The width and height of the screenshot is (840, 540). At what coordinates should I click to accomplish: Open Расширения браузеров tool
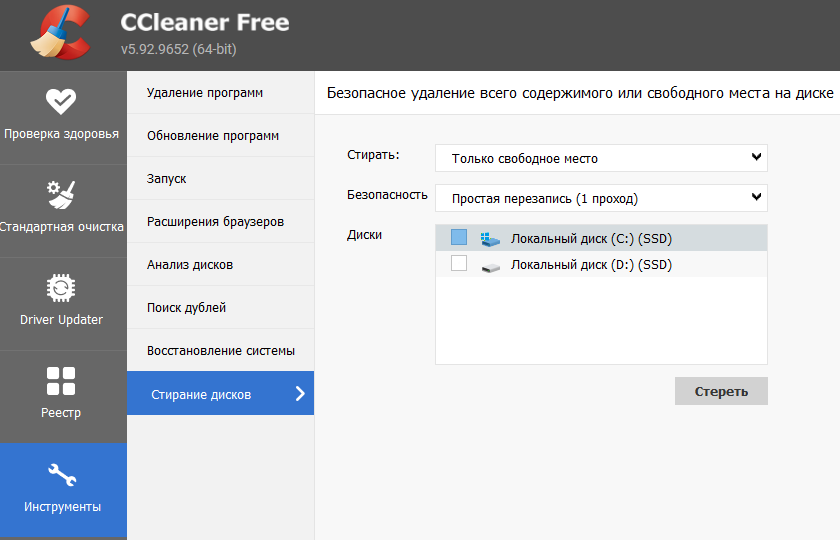(220, 221)
